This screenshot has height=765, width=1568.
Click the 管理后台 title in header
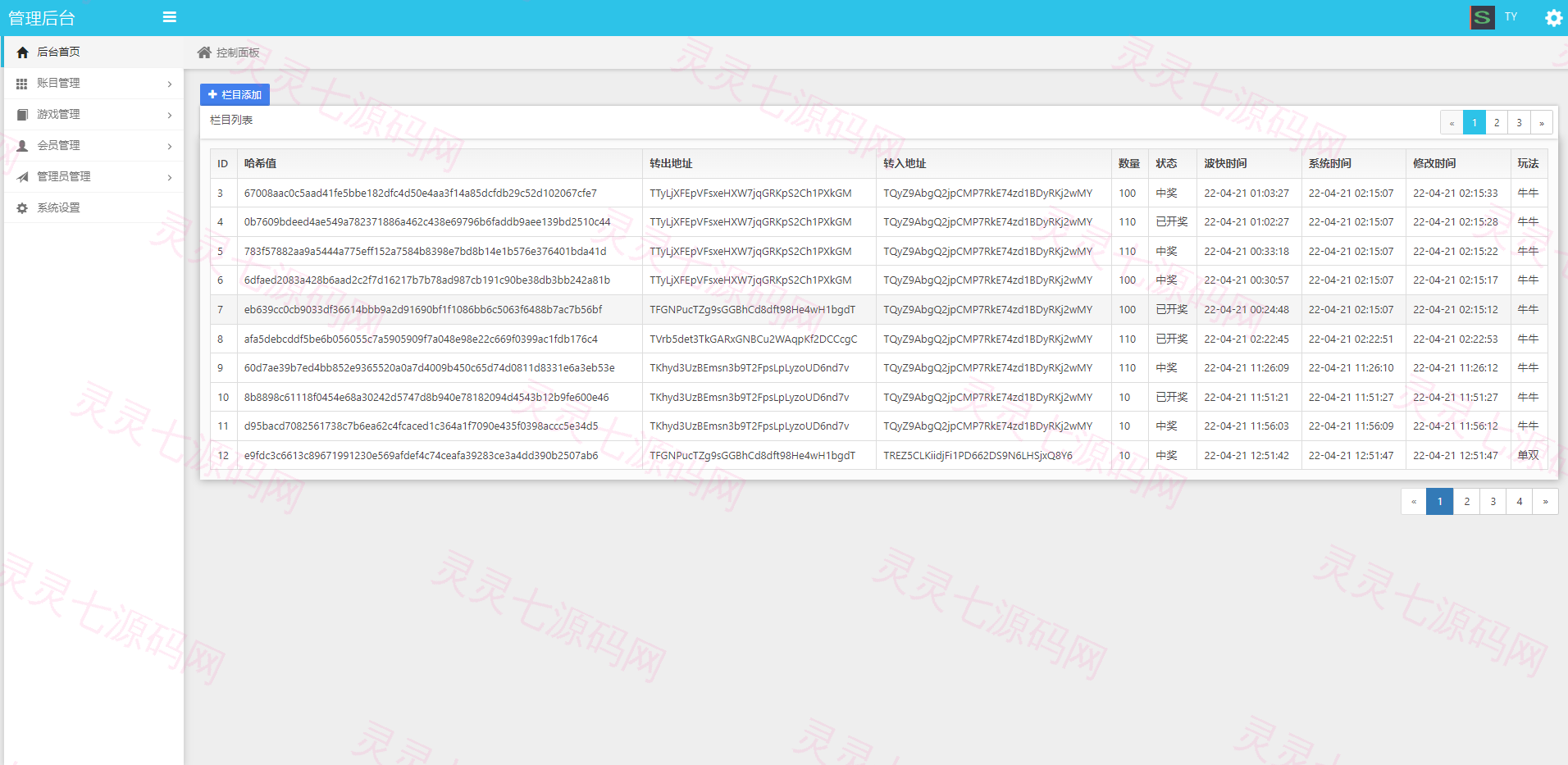coord(42,18)
